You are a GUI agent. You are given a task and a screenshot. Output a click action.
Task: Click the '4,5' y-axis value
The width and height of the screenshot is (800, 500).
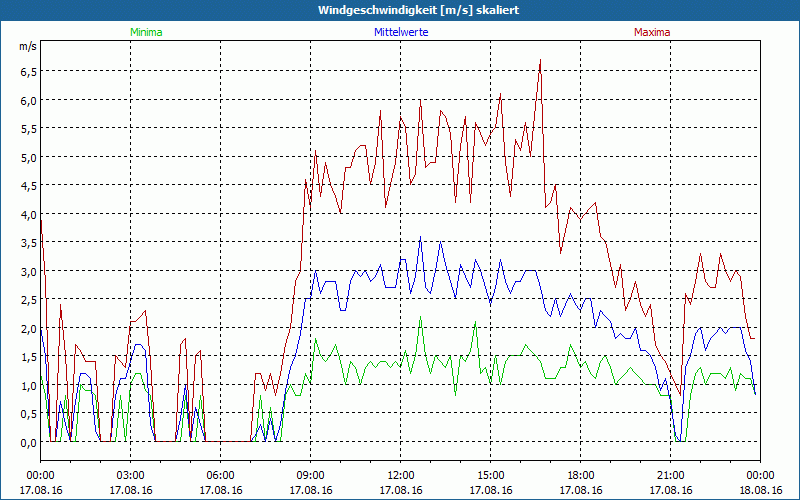(29, 186)
